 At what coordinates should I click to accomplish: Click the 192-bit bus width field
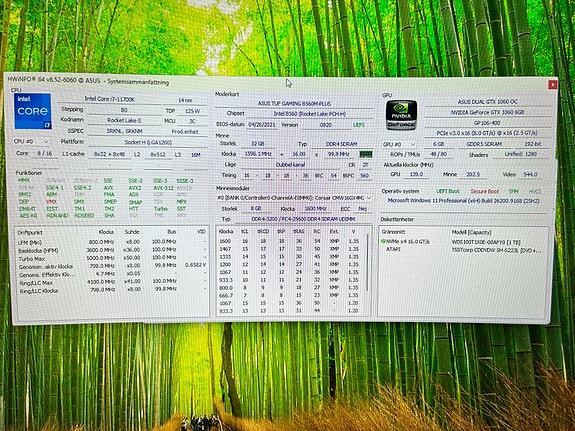click(533, 145)
